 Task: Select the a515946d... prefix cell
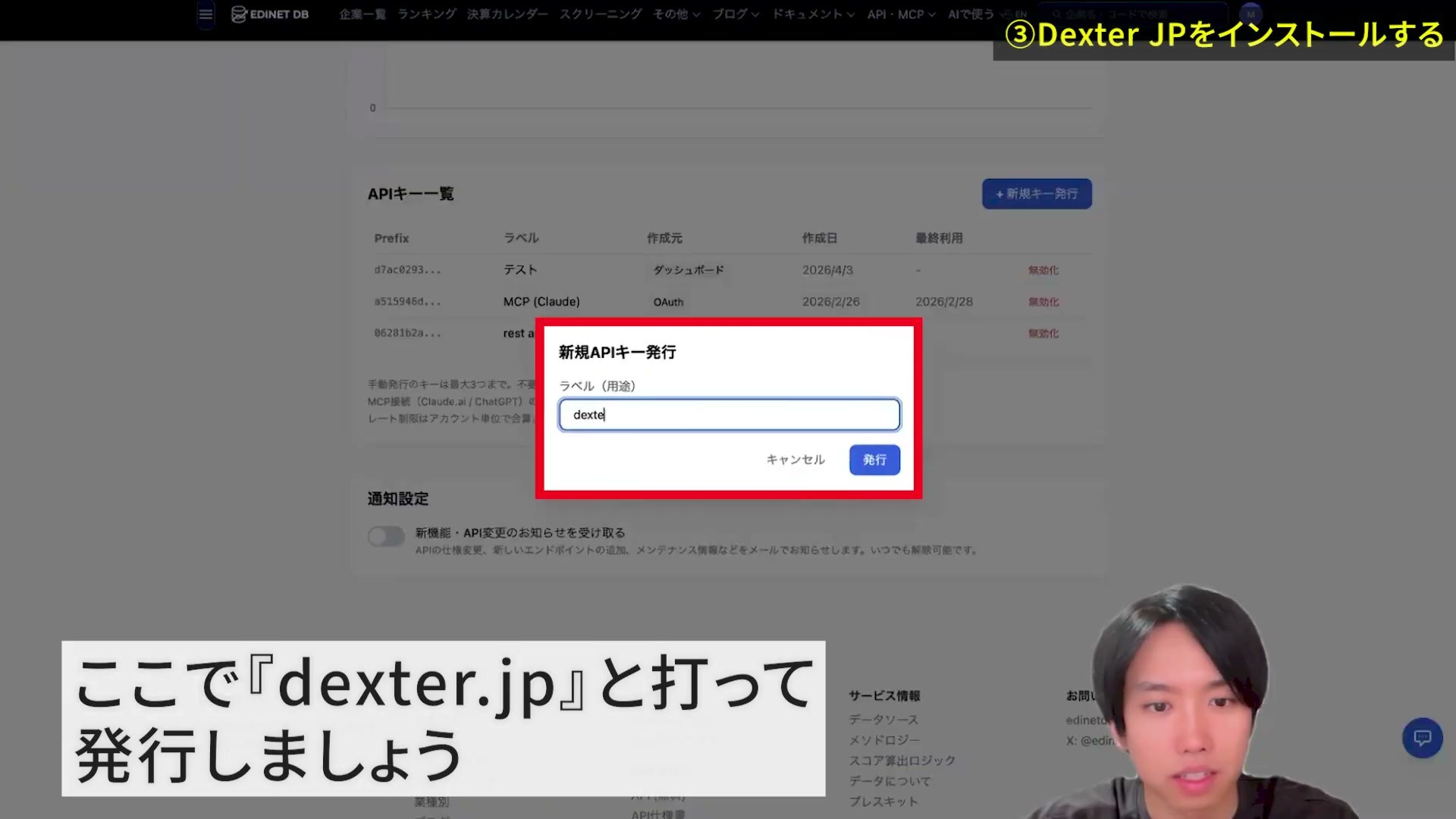(x=407, y=302)
